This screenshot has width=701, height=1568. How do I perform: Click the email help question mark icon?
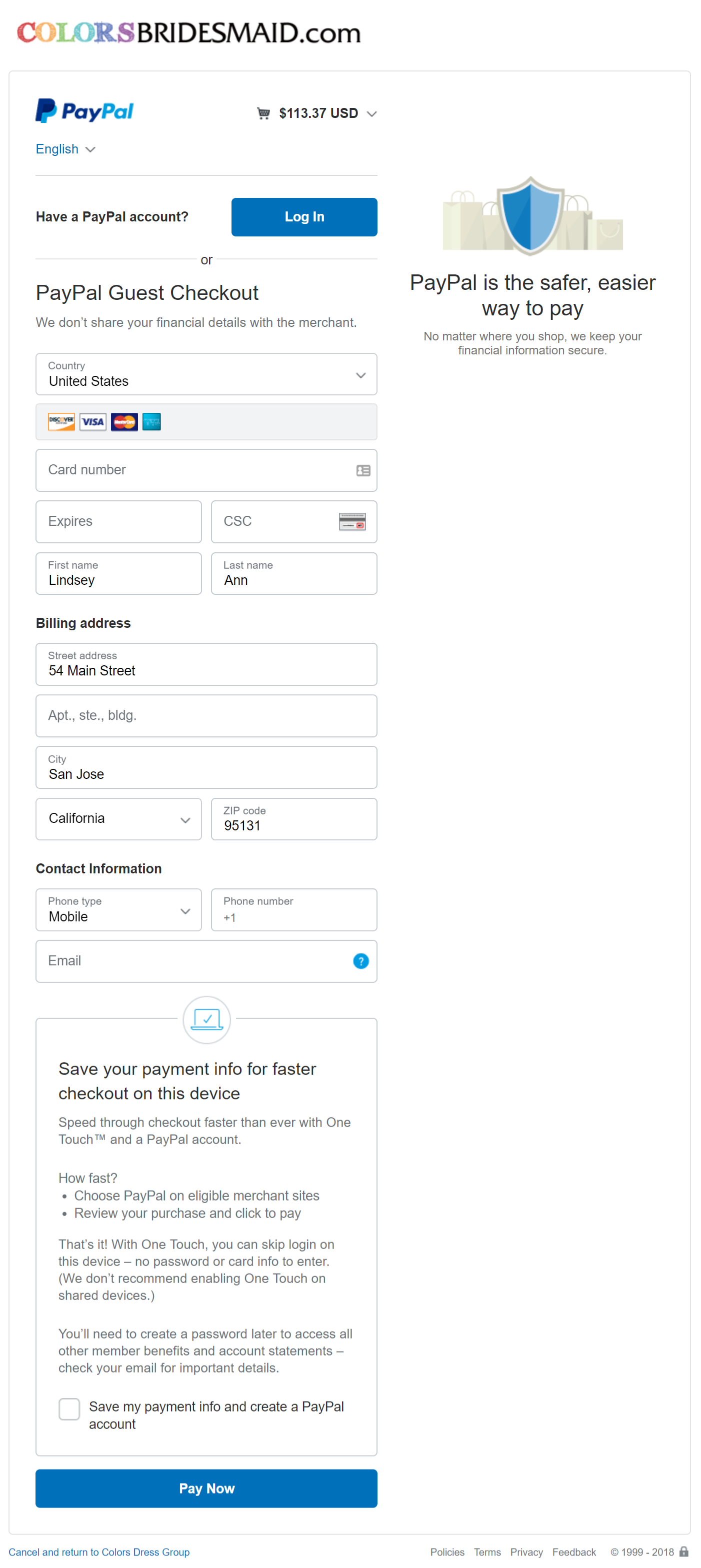360,961
